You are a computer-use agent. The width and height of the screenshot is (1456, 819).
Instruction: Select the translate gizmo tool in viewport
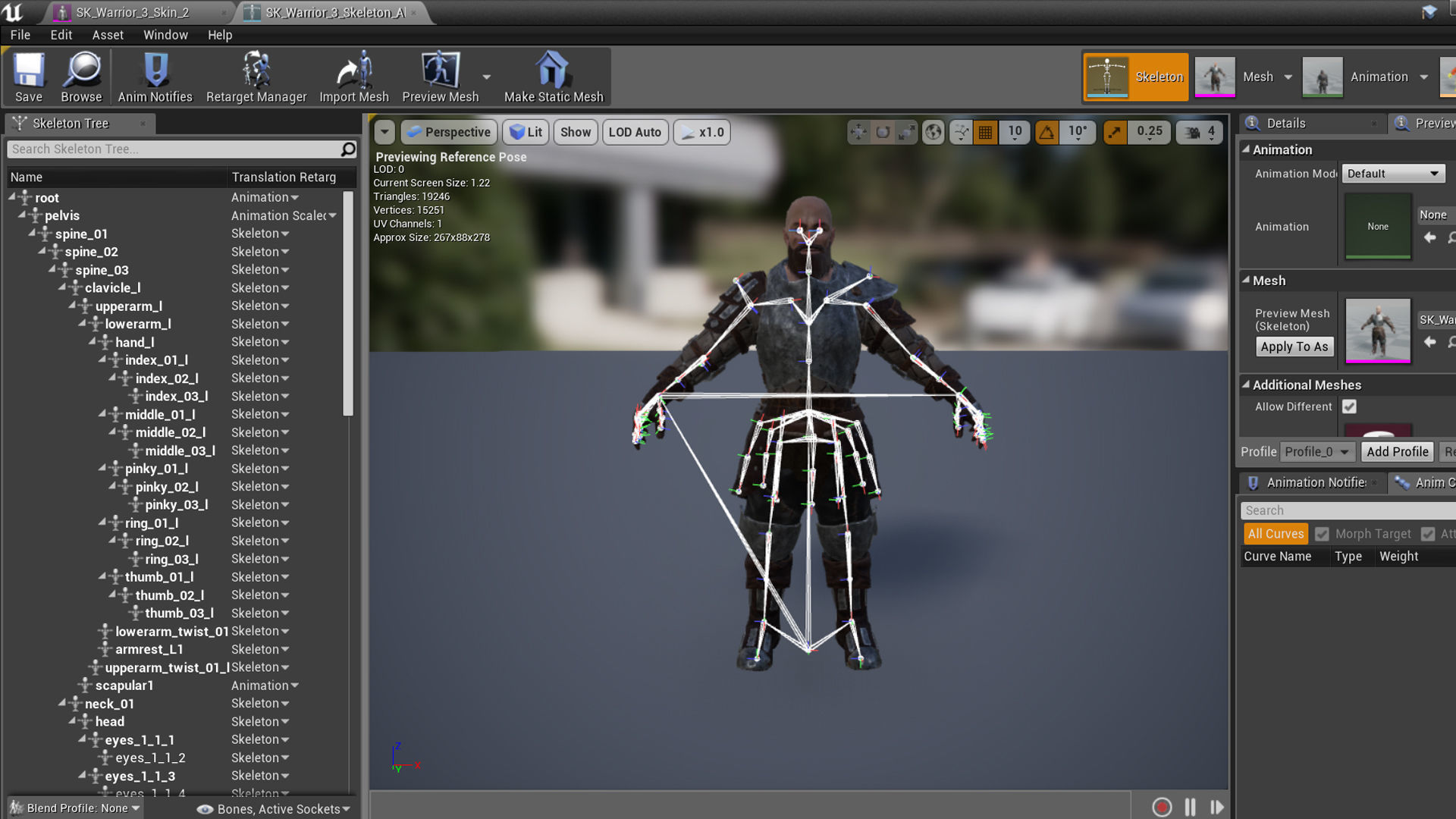(858, 132)
